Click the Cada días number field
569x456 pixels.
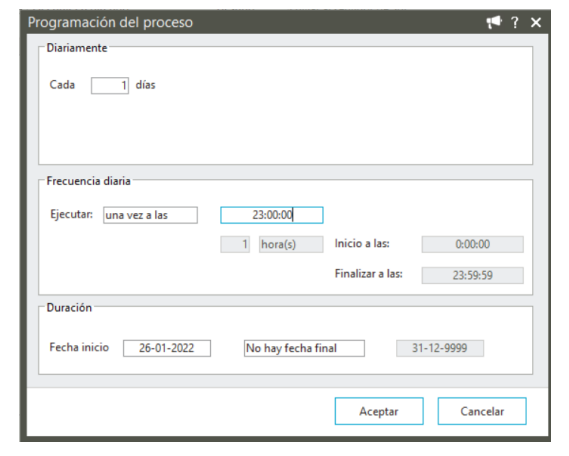pyautogui.click(x=110, y=86)
